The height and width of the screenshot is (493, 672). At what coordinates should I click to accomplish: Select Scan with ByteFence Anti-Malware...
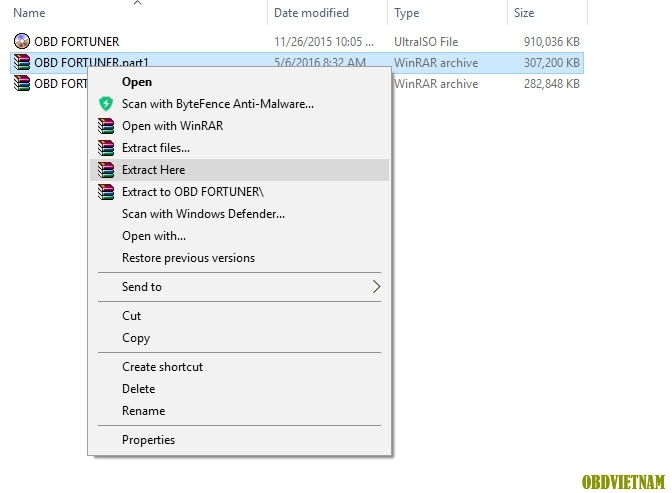pyautogui.click(x=218, y=104)
